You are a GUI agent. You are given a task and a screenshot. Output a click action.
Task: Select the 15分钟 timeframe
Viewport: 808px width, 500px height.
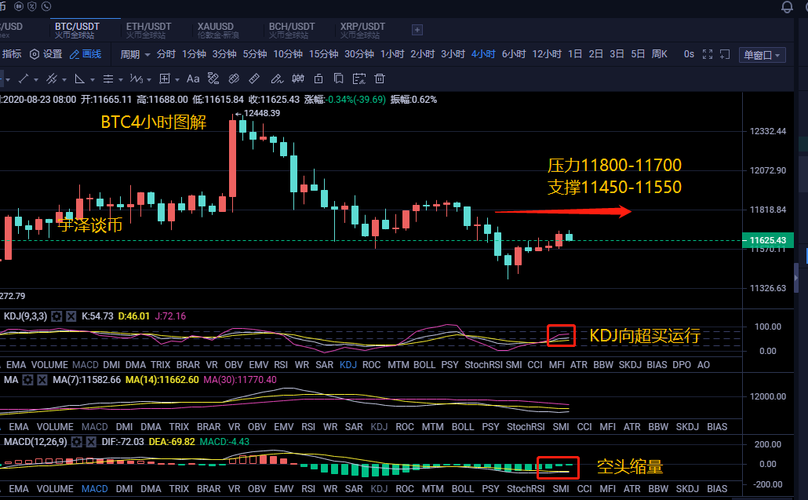tap(323, 54)
